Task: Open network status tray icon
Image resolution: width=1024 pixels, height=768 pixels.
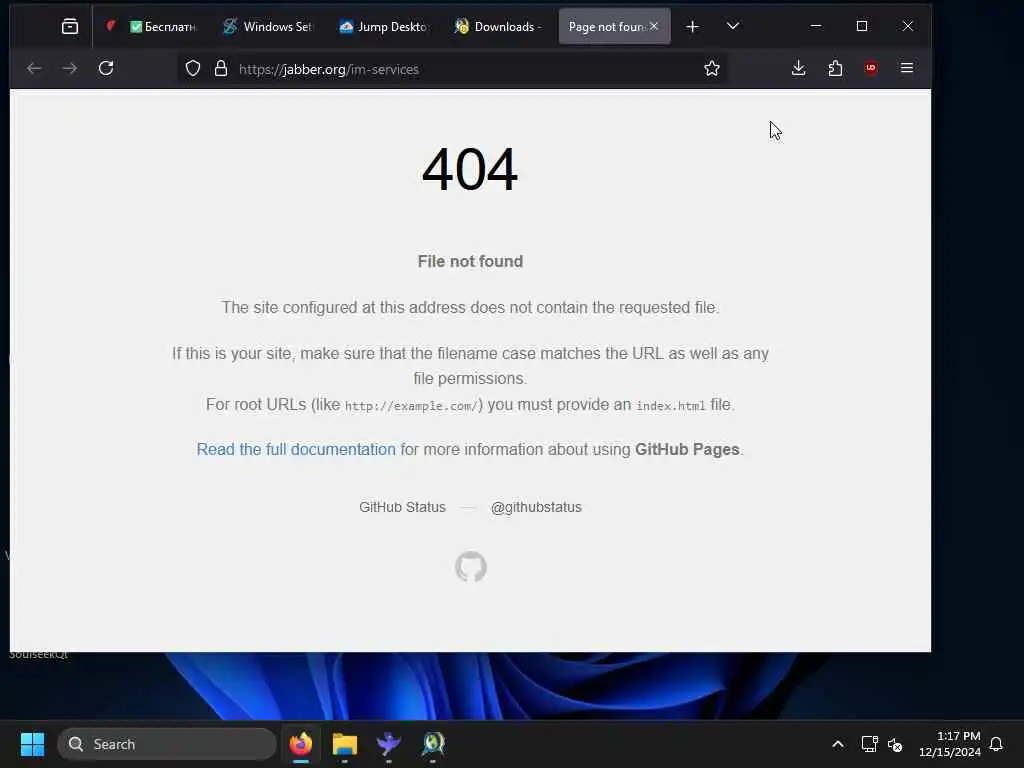Action: point(869,744)
